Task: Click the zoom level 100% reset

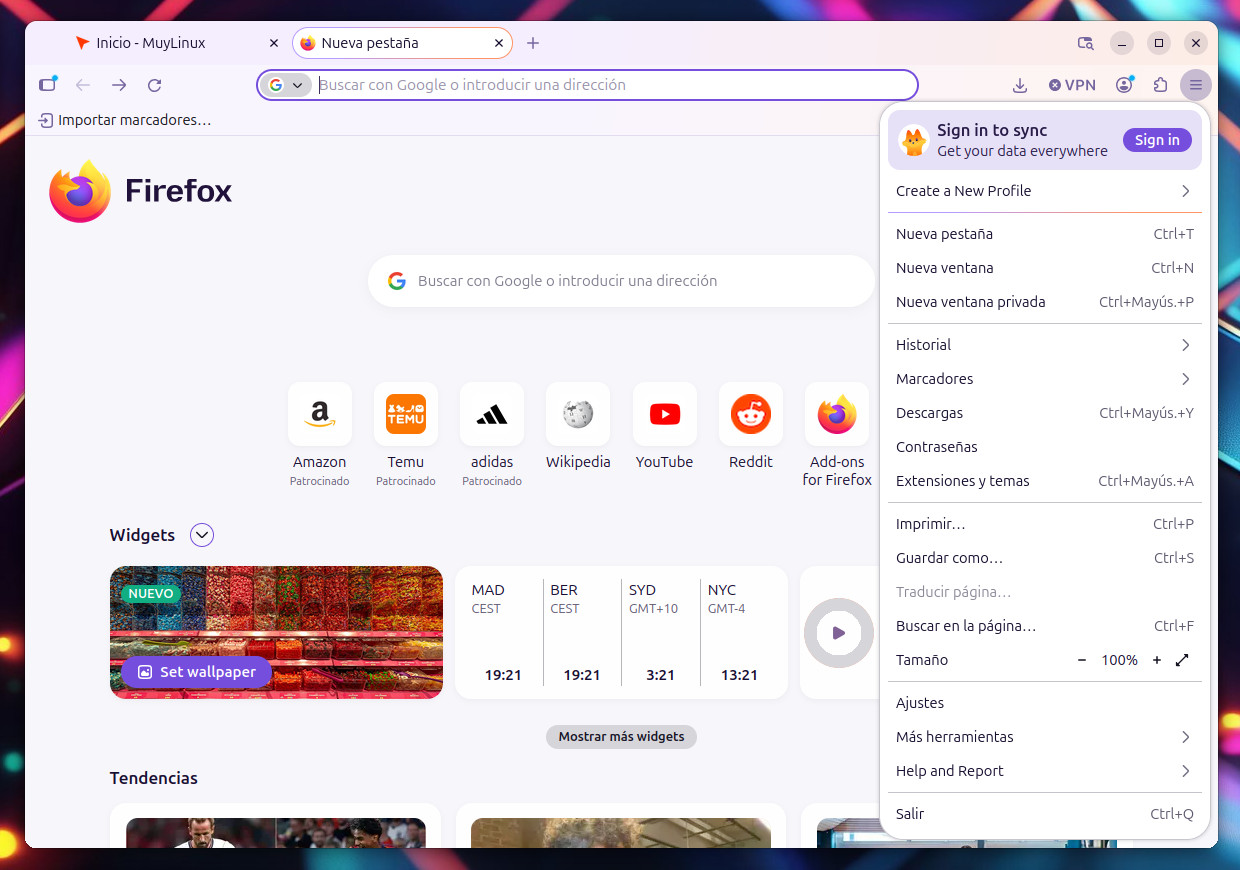Action: click(x=1120, y=660)
